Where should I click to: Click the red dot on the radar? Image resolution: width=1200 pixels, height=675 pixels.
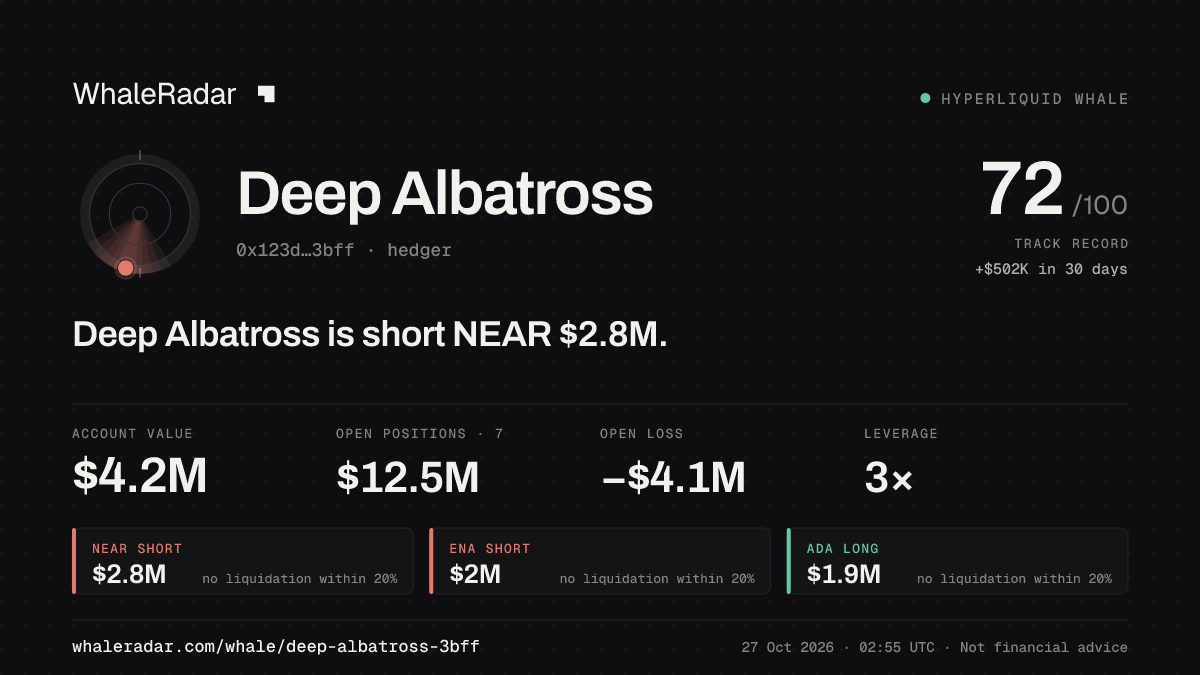coord(125,268)
